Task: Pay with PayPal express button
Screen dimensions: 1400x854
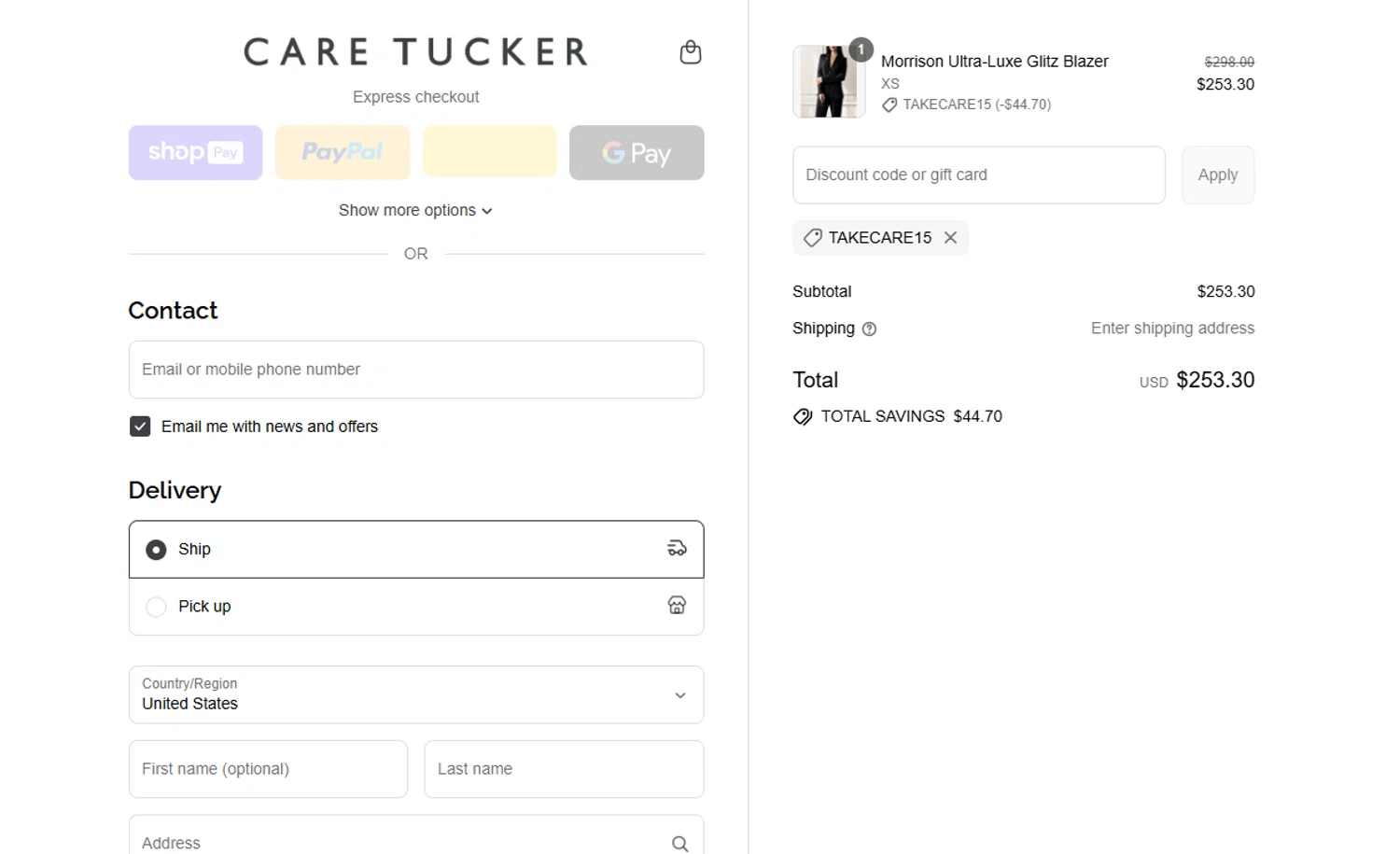Action: (x=343, y=152)
